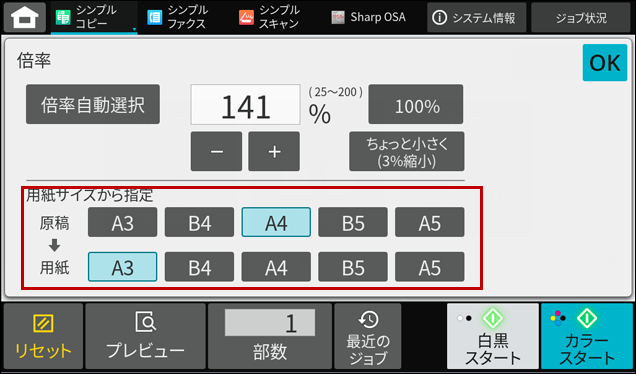
Task: Select A5 as the 原稿 size
Action: [x=430, y=222]
